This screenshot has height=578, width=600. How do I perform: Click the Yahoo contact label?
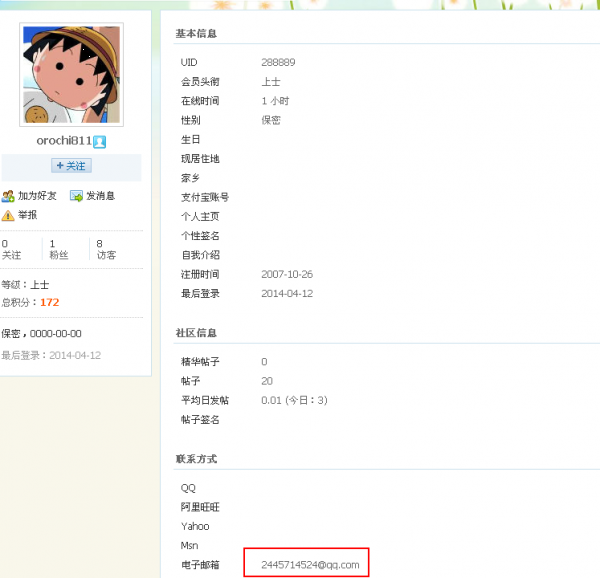[x=195, y=526]
